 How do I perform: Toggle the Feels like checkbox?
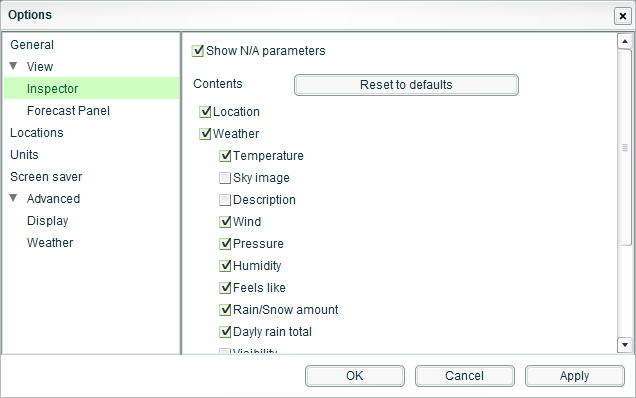click(225, 288)
